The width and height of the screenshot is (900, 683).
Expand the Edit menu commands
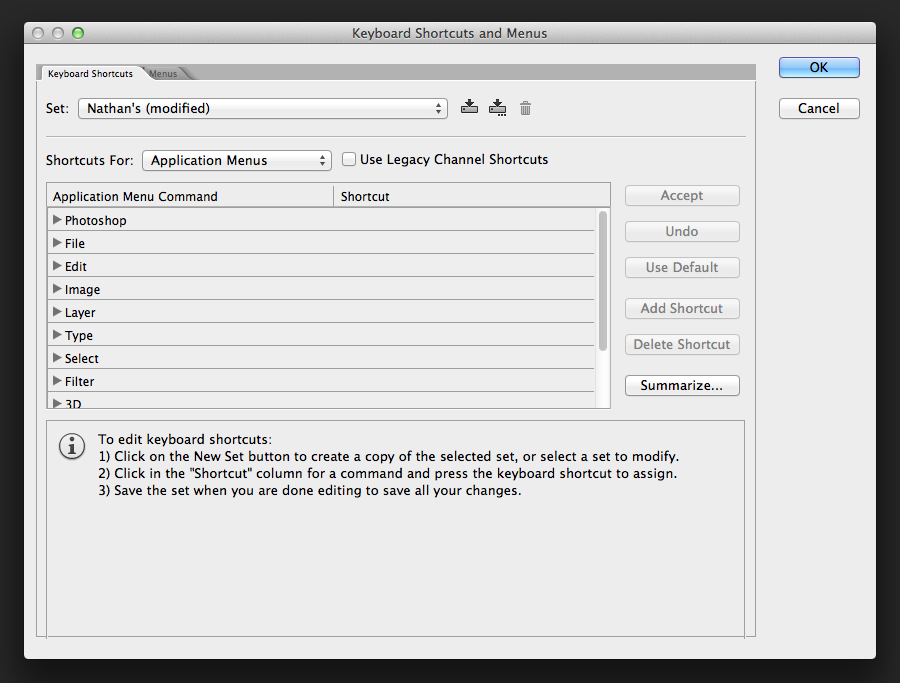tap(57, 266)
